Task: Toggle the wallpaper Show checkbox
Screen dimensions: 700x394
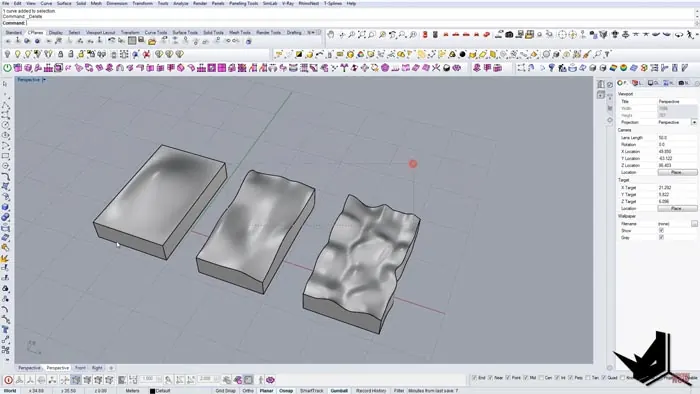Action: [x=661, y=231]
